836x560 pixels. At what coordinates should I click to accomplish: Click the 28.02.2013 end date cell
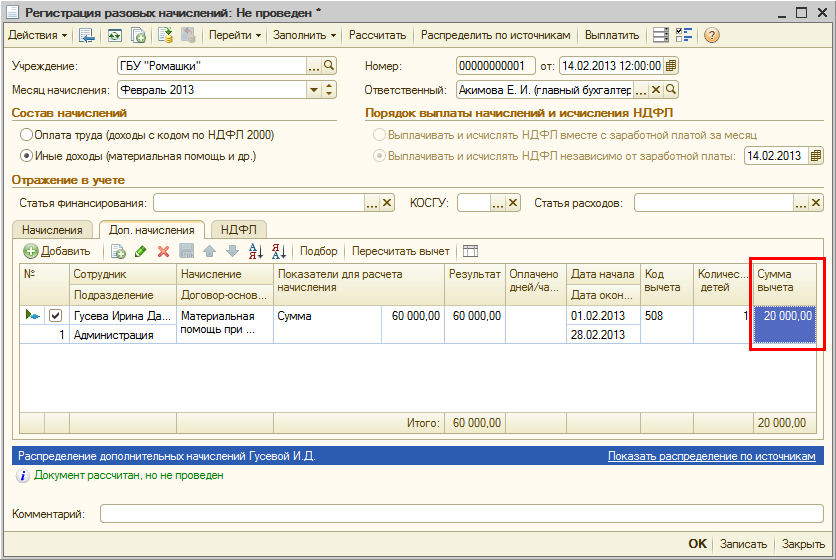pos(603,335)
